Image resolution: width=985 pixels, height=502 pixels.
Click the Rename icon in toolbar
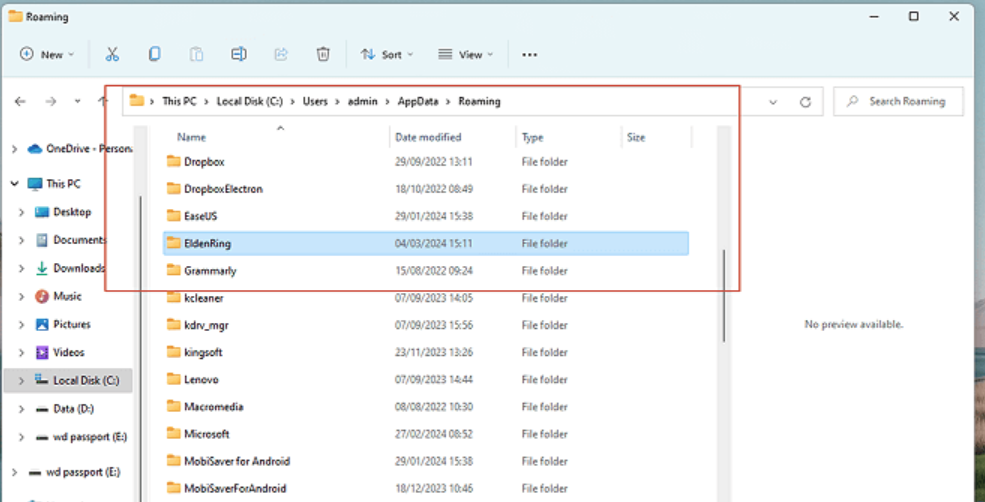239,54
